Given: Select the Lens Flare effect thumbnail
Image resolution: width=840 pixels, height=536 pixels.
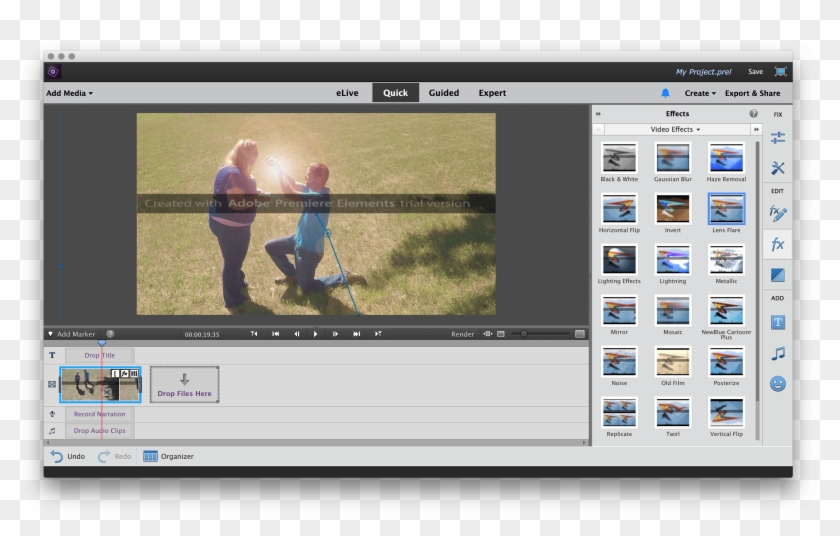Looking at the screenshot, I should coord(726,208).
